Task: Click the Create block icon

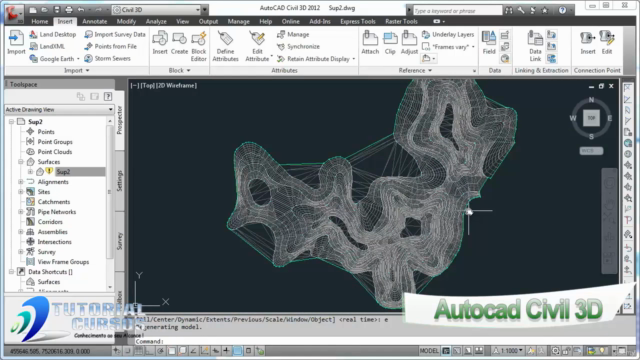Action: tap(179, 42)
